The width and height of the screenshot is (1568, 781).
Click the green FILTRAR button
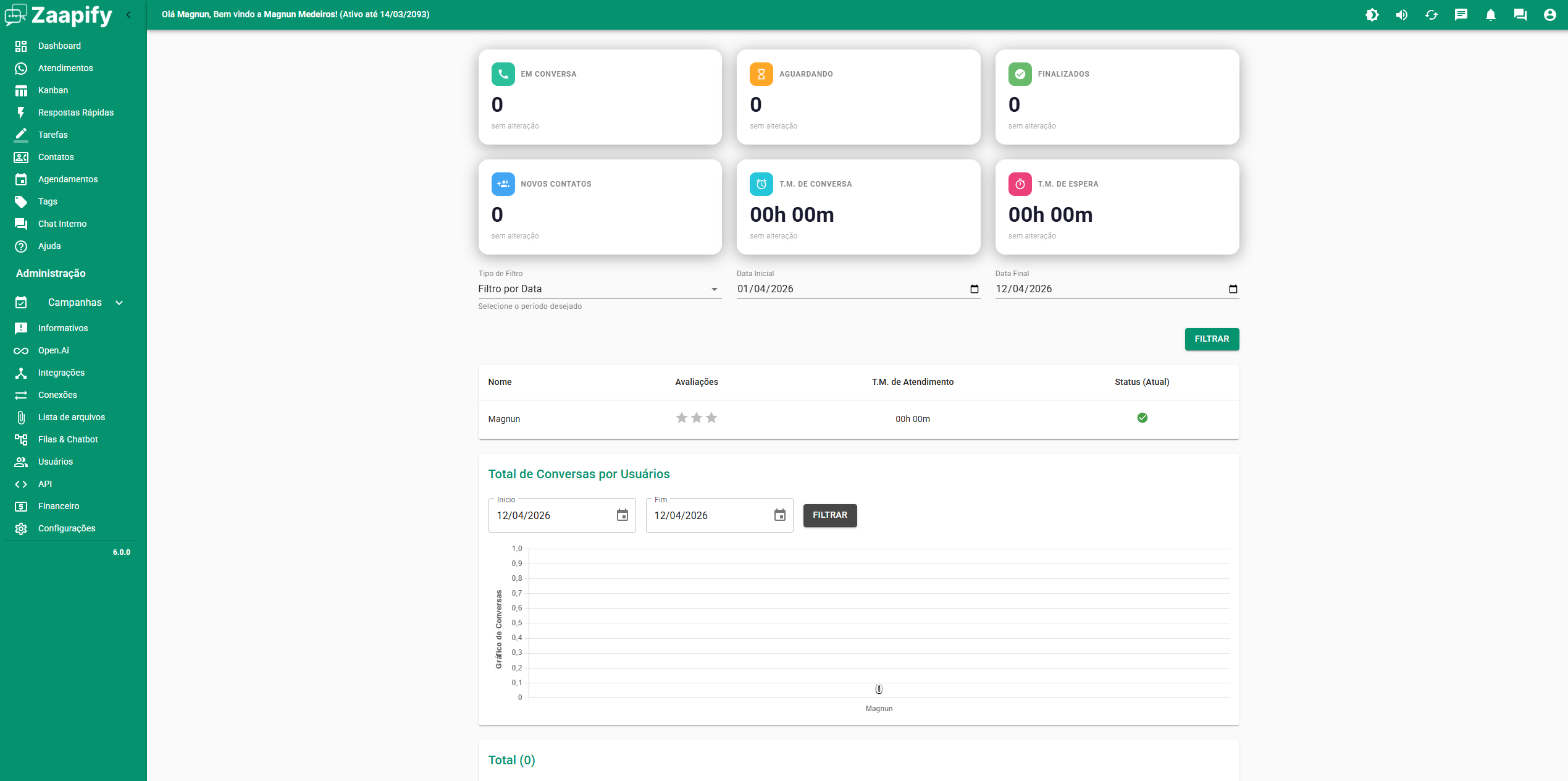click(x=1212, y=339)
